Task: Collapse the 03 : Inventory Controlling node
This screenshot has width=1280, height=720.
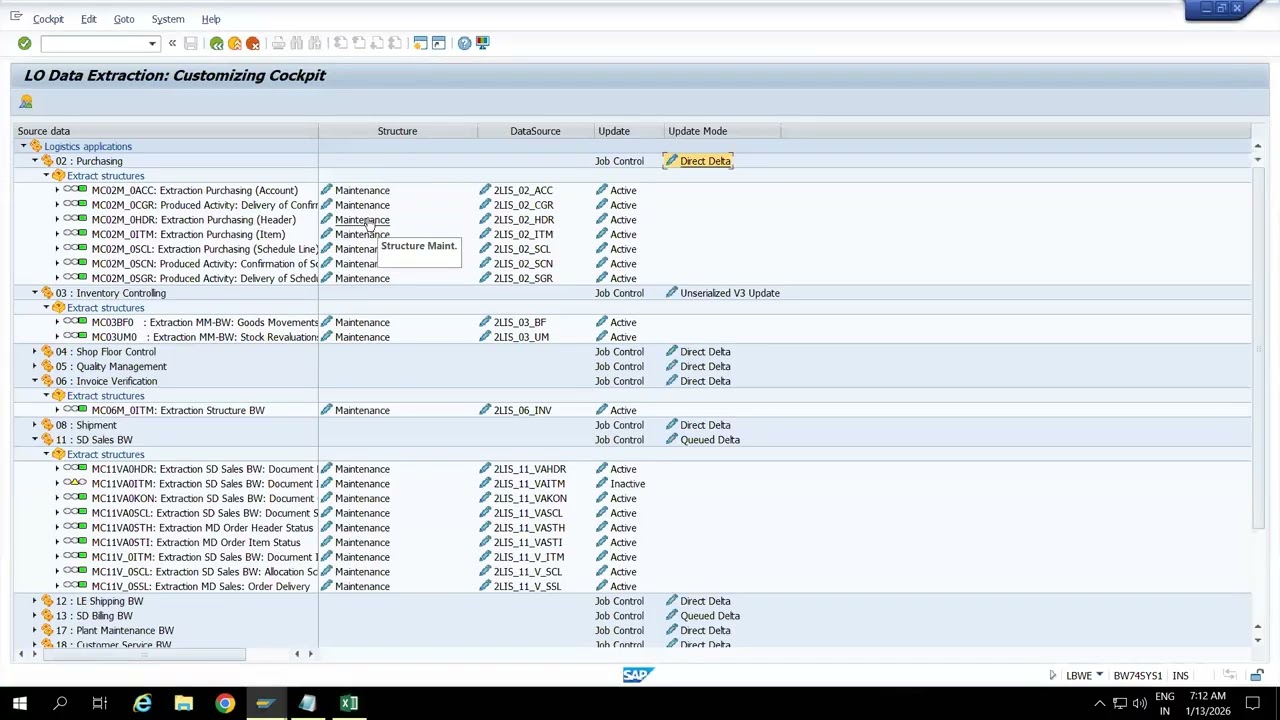Action: pyautogui.click(x=34, y=293)
